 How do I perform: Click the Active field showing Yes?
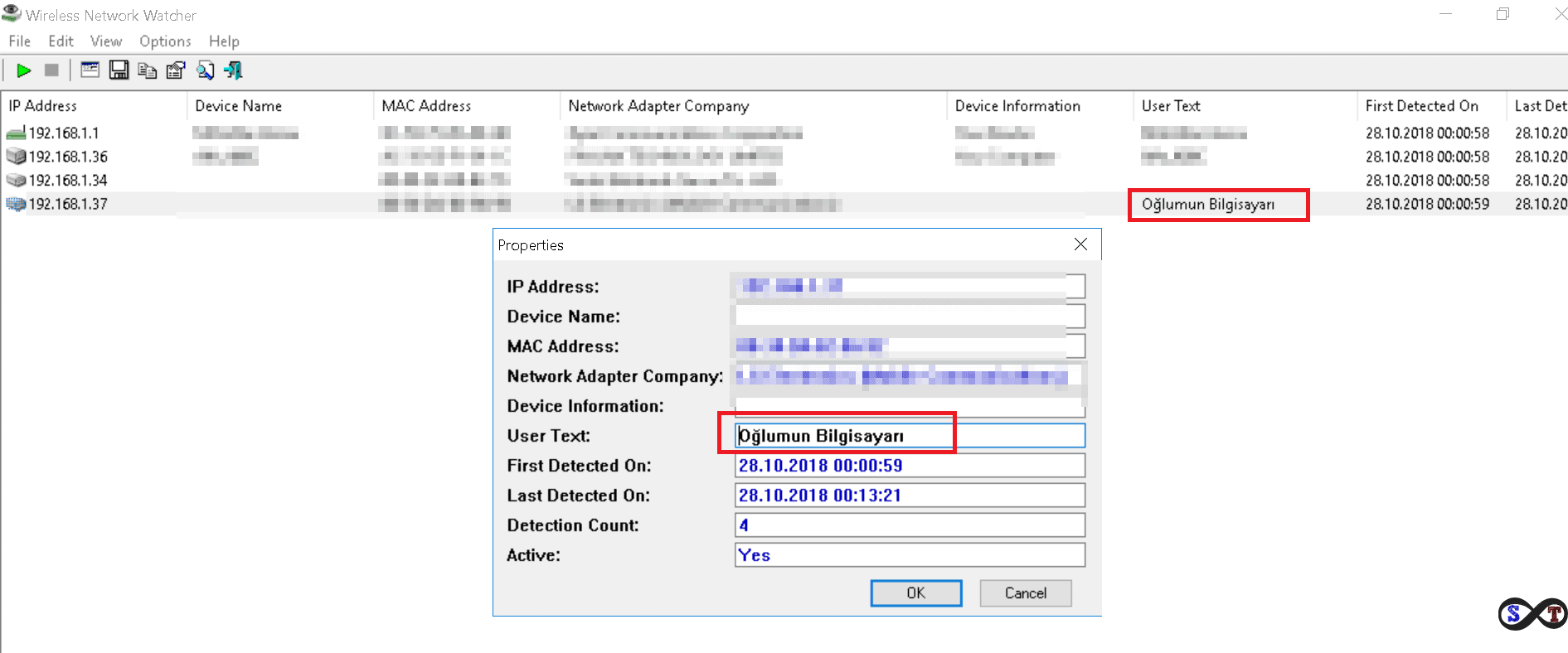[910, 555]
